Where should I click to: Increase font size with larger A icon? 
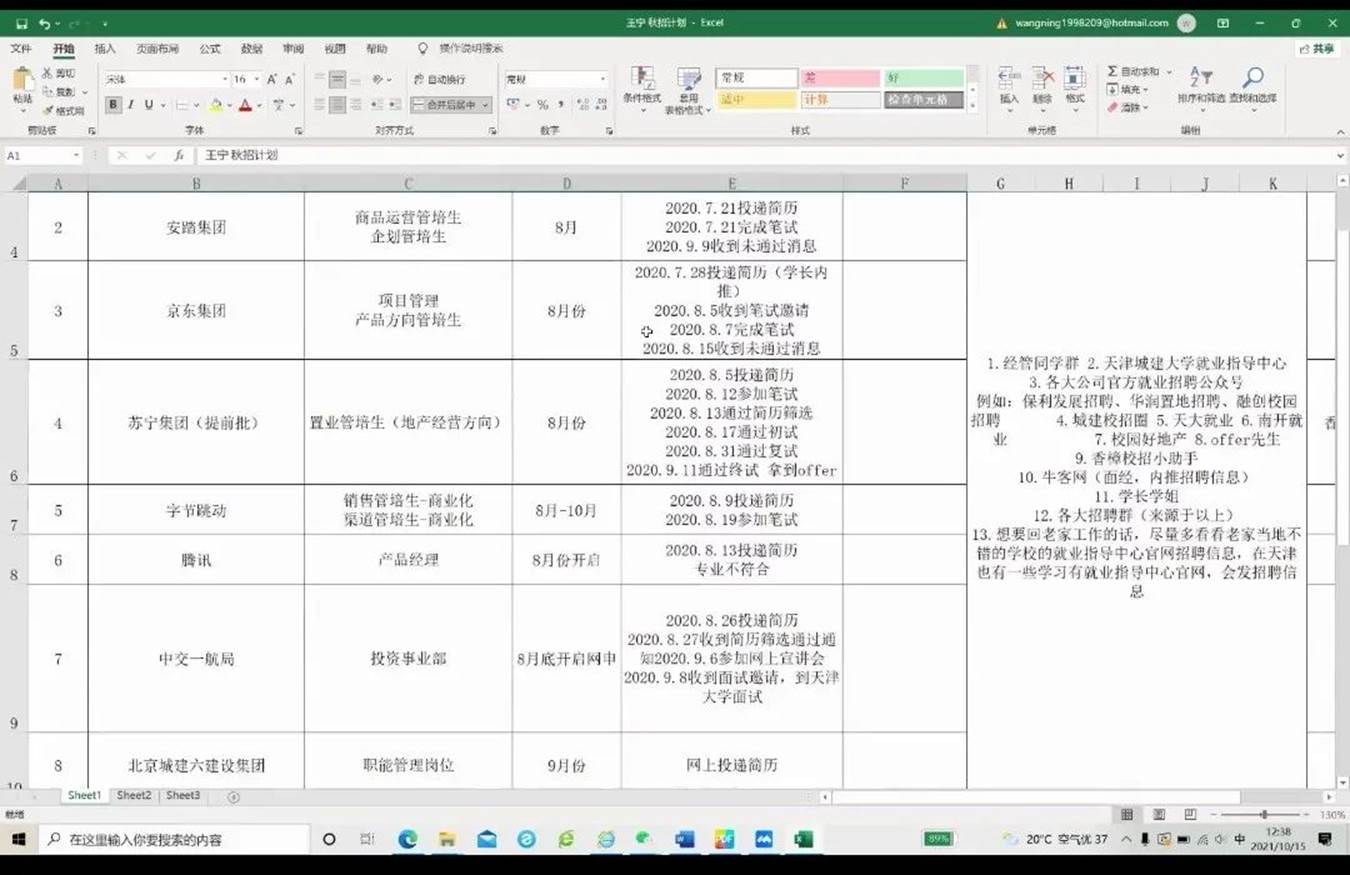[272, 79]
